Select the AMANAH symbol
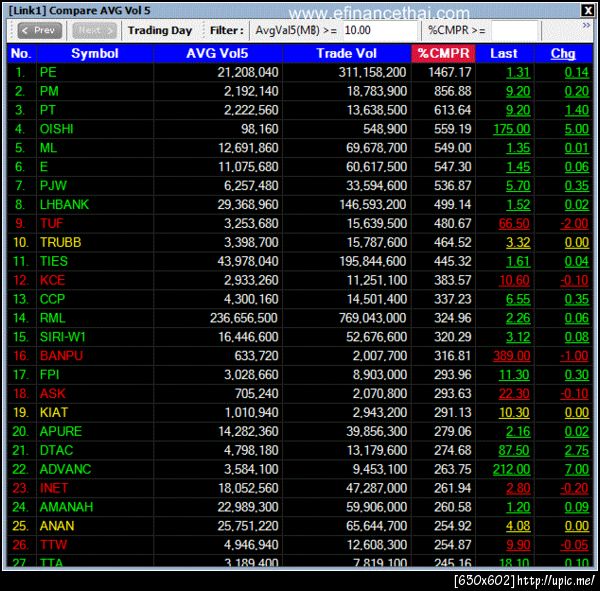 (x=67, y=507)
